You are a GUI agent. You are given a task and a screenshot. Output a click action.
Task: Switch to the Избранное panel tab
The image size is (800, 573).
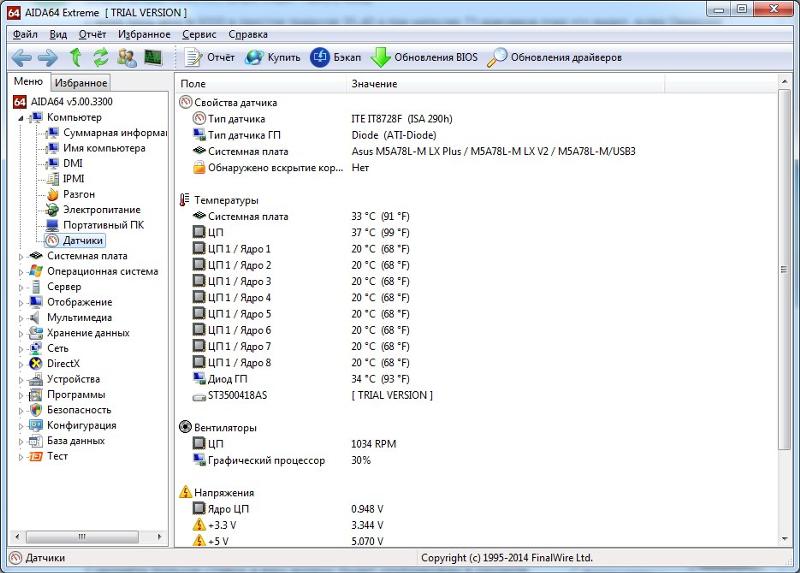tap(81, 83)
